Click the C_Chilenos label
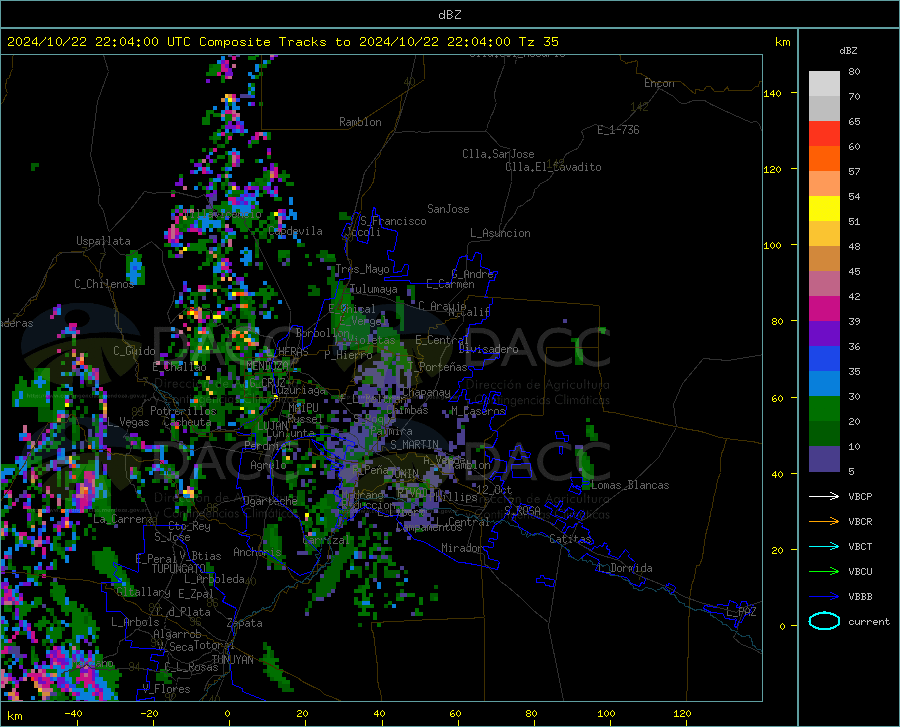This screenshot has height=727, width=900. (x=104, y=284)
